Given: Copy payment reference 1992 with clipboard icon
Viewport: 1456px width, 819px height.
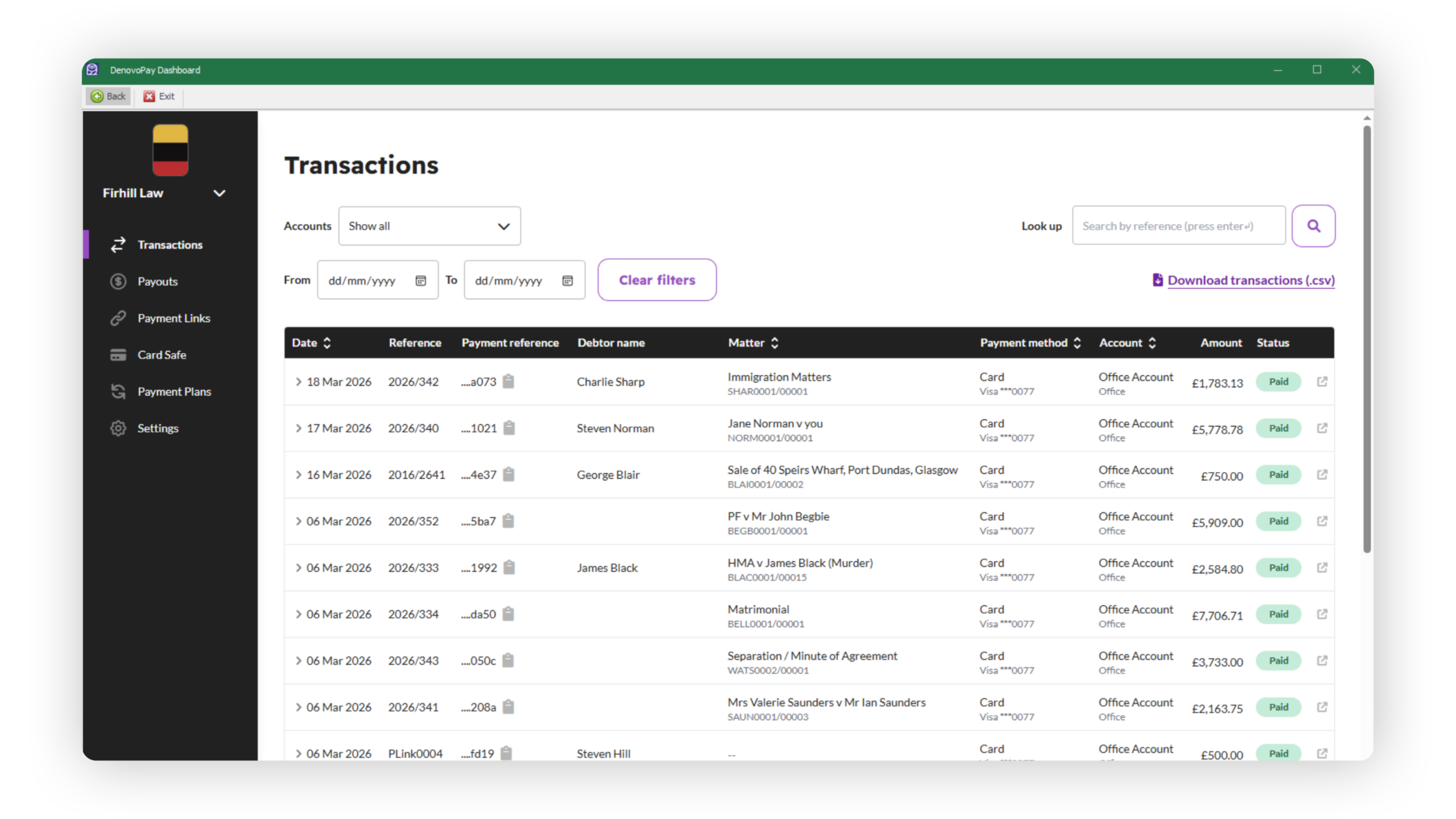Looking at the screenshot, I should (509, 568).
